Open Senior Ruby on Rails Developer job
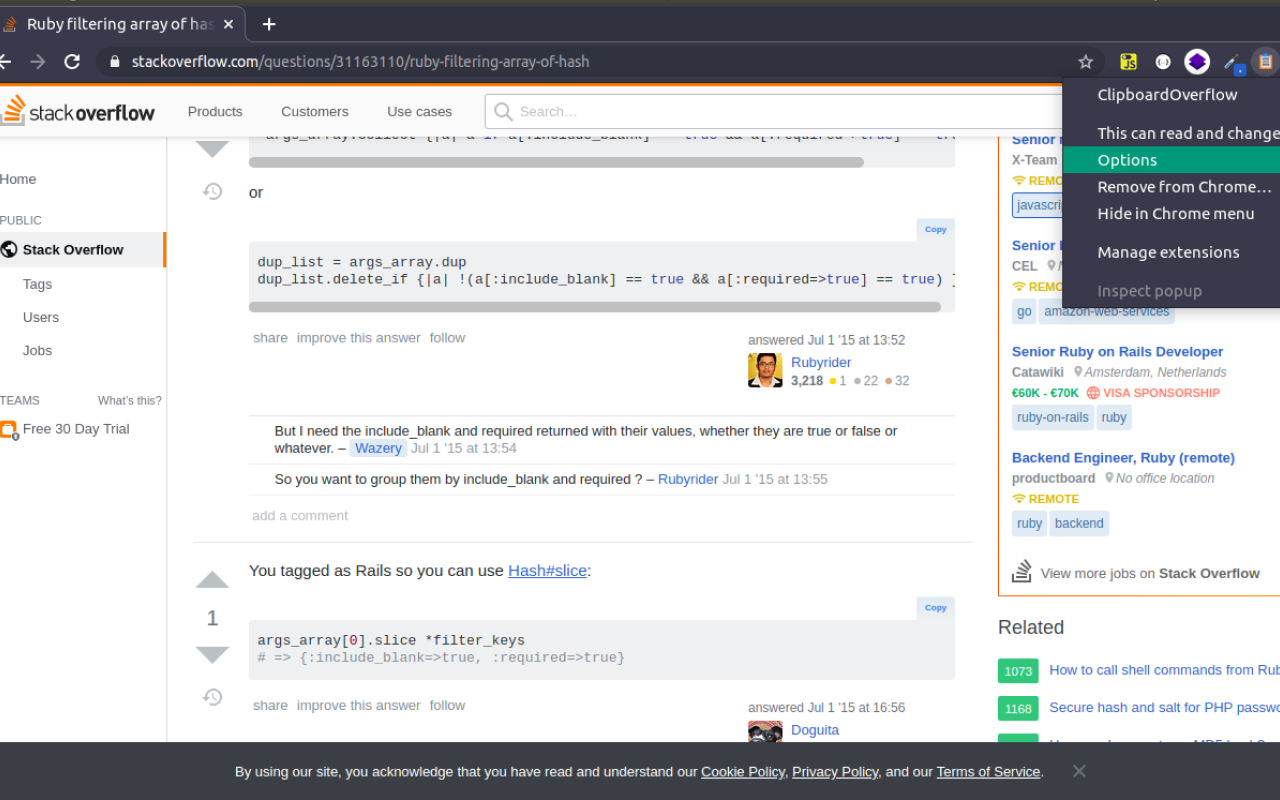Image resolution: width=1280 pixels, height=800 pixels. click(1117, 352)
